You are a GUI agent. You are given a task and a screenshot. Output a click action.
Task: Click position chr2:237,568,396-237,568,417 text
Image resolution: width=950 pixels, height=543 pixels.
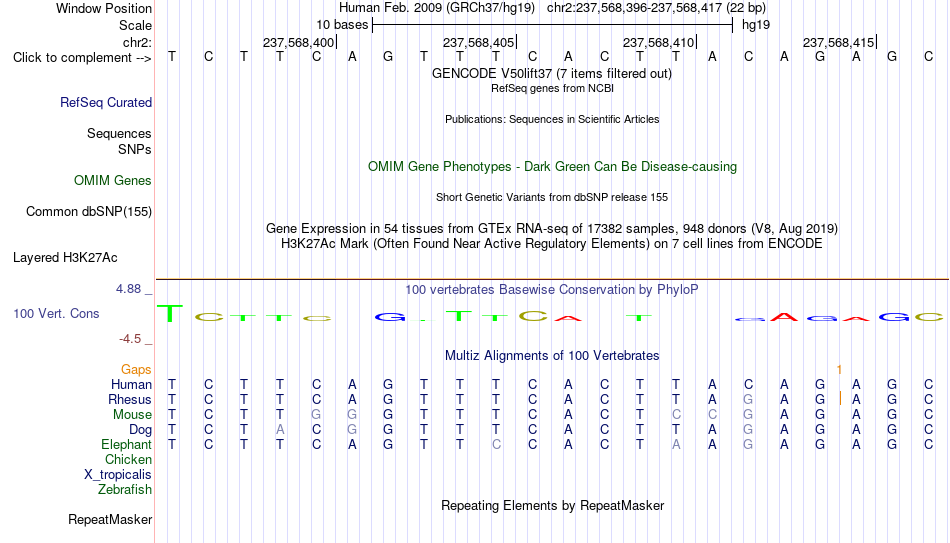(656, 8)
